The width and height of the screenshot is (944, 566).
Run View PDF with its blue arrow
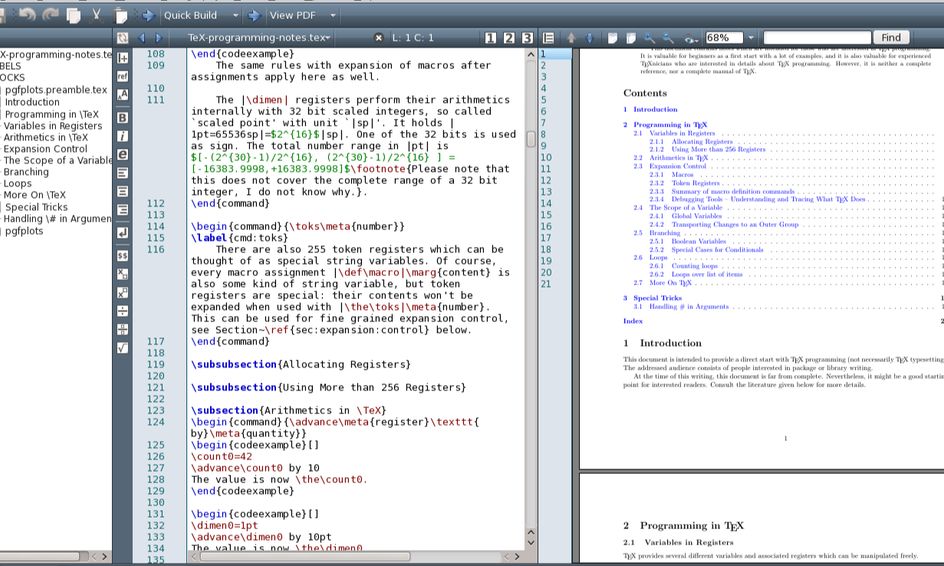click(x=254, y=16)
